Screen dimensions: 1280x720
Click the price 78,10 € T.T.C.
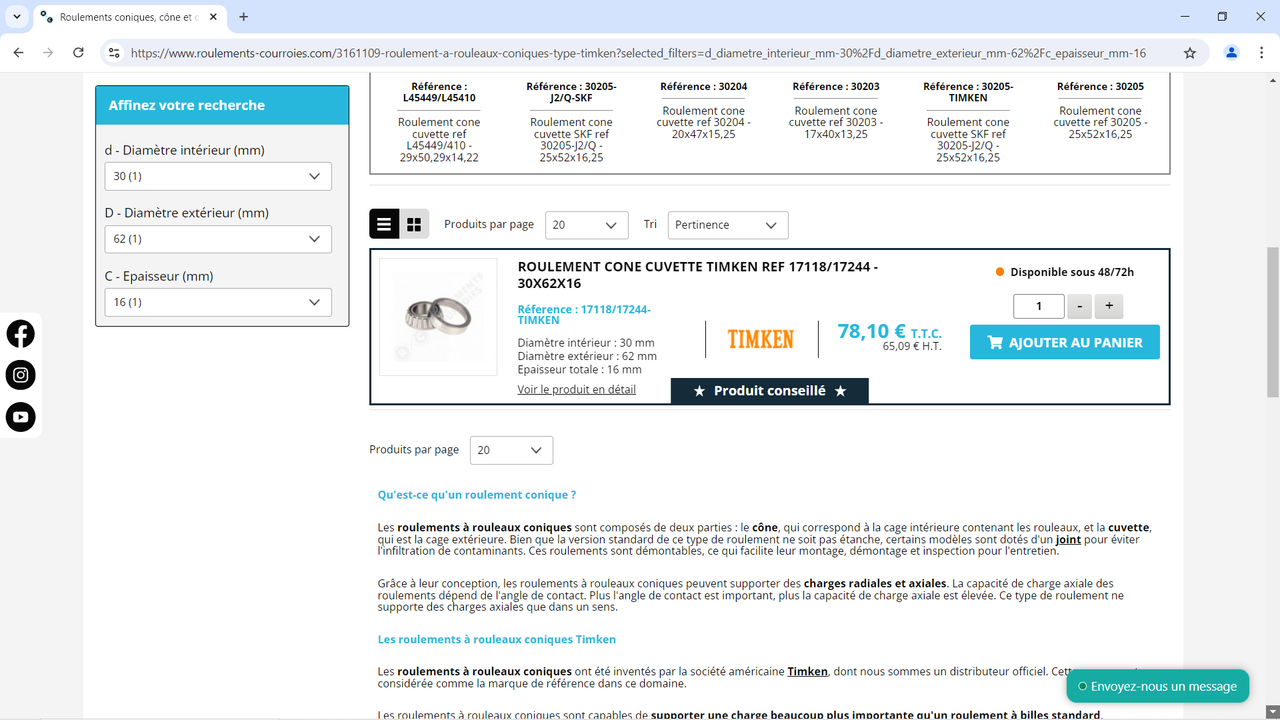[889, 331]
